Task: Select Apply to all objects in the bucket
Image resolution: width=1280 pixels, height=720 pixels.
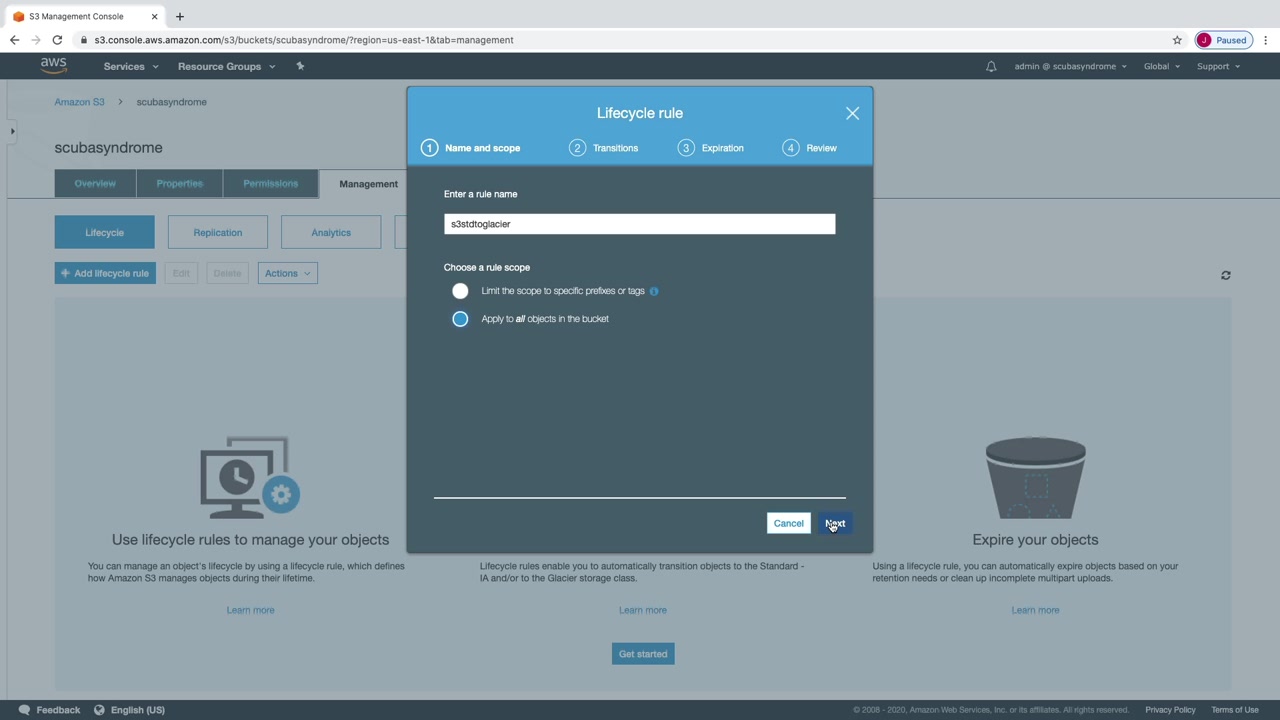Action: pos(460,319)
